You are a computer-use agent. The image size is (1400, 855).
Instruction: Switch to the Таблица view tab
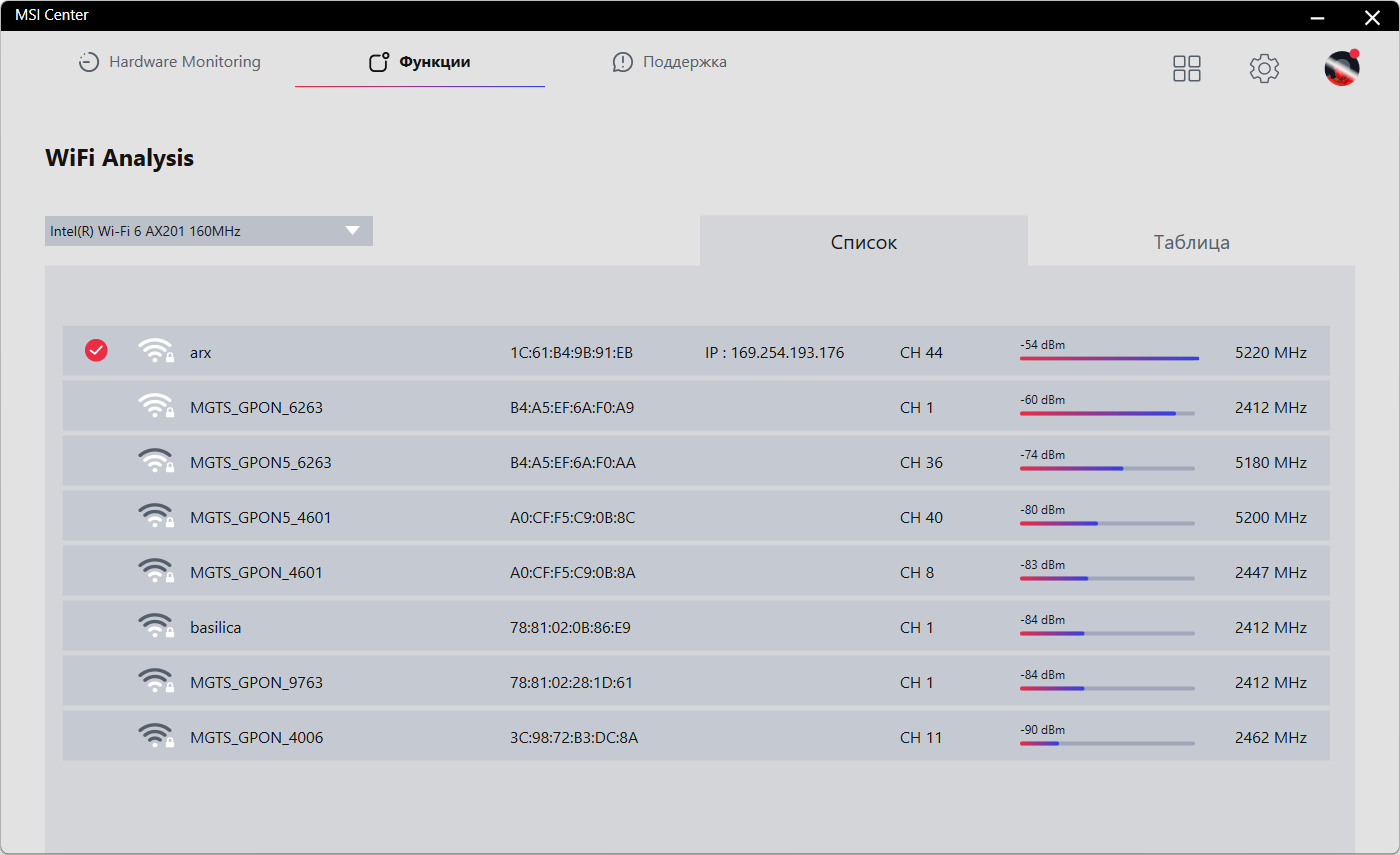(1191, 242)
